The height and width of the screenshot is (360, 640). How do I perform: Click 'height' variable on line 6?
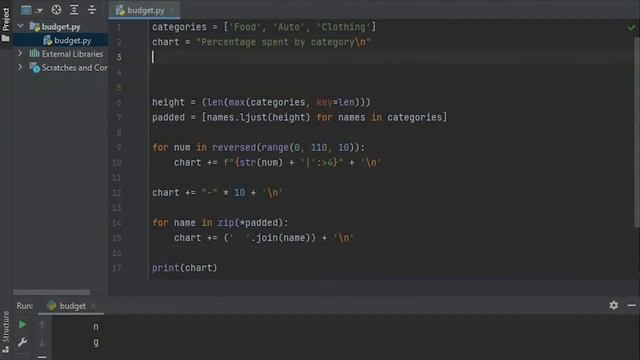[168, 102]
